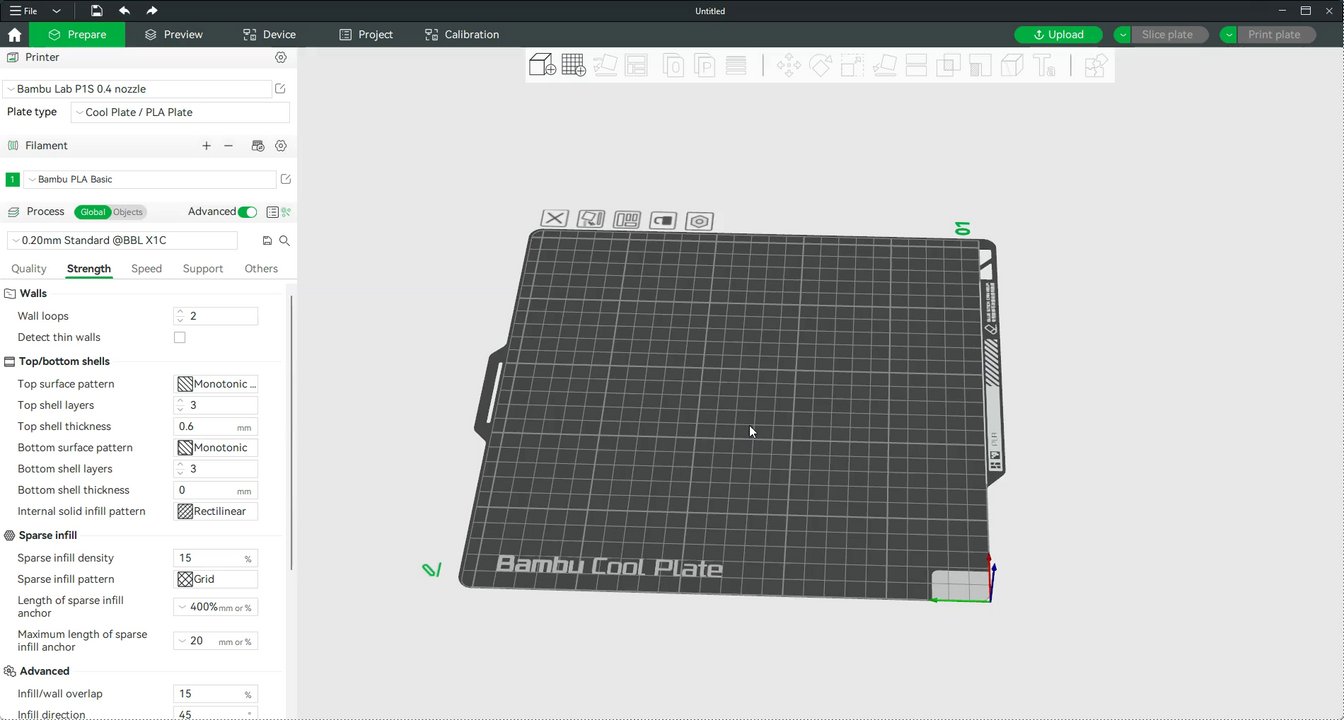This screenshot has height=720, width=1344.
Task: Open Internal solid infill pattern dropdown
Action: pos(216,512)
